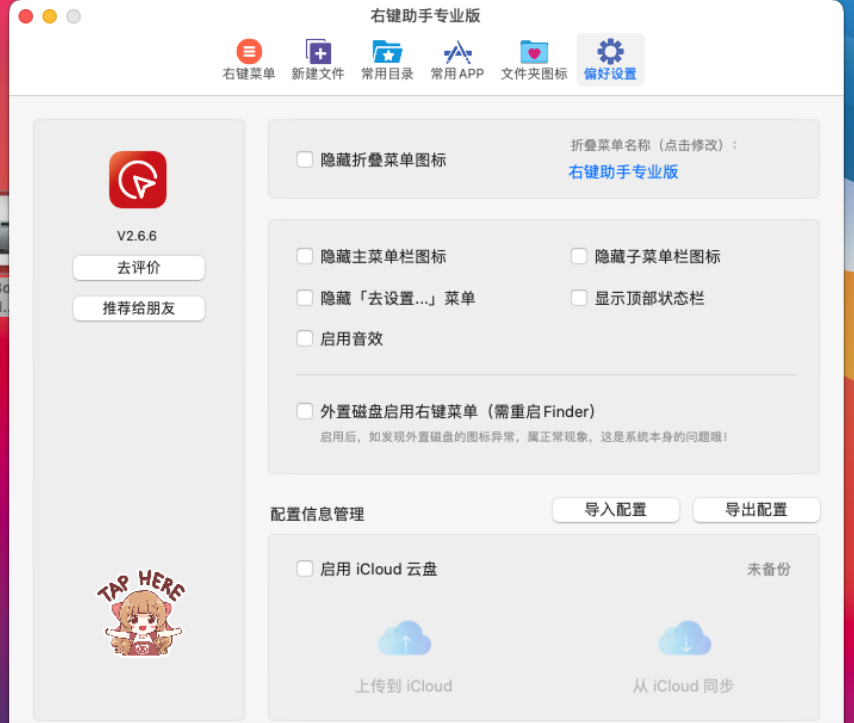Switch to the 常用 APP tab

458,60
